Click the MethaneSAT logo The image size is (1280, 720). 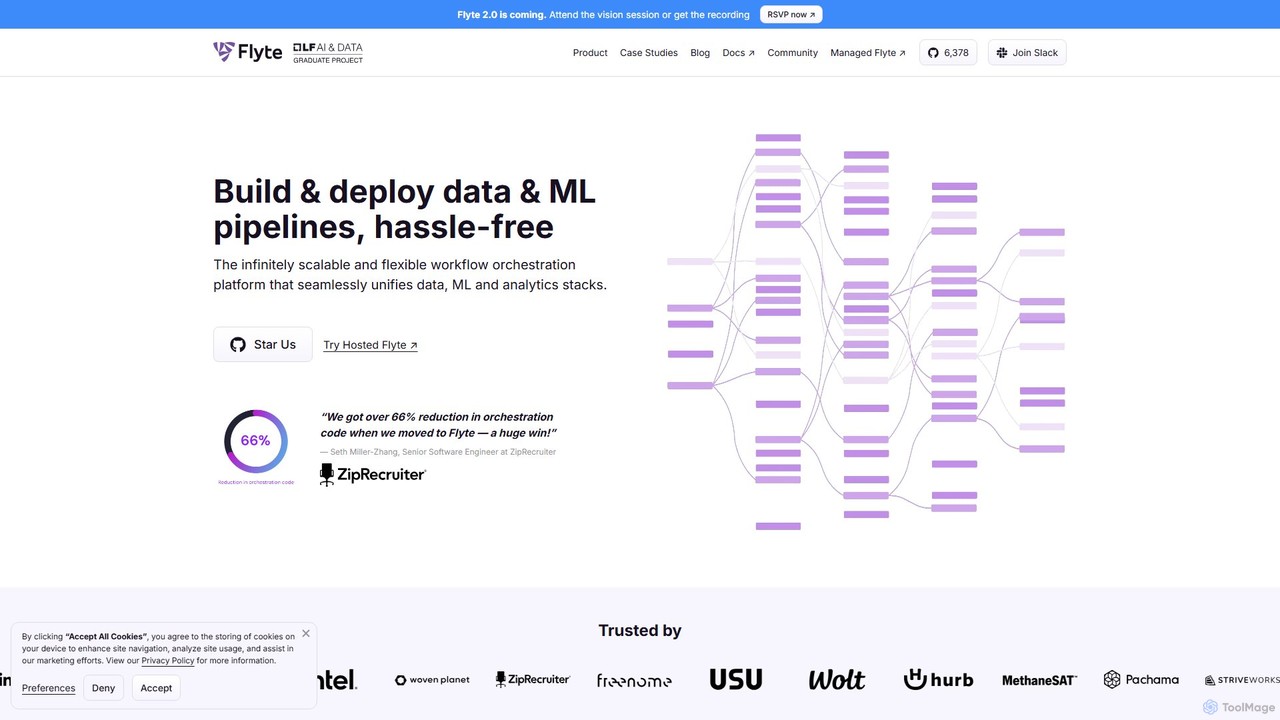(1039, 680)
